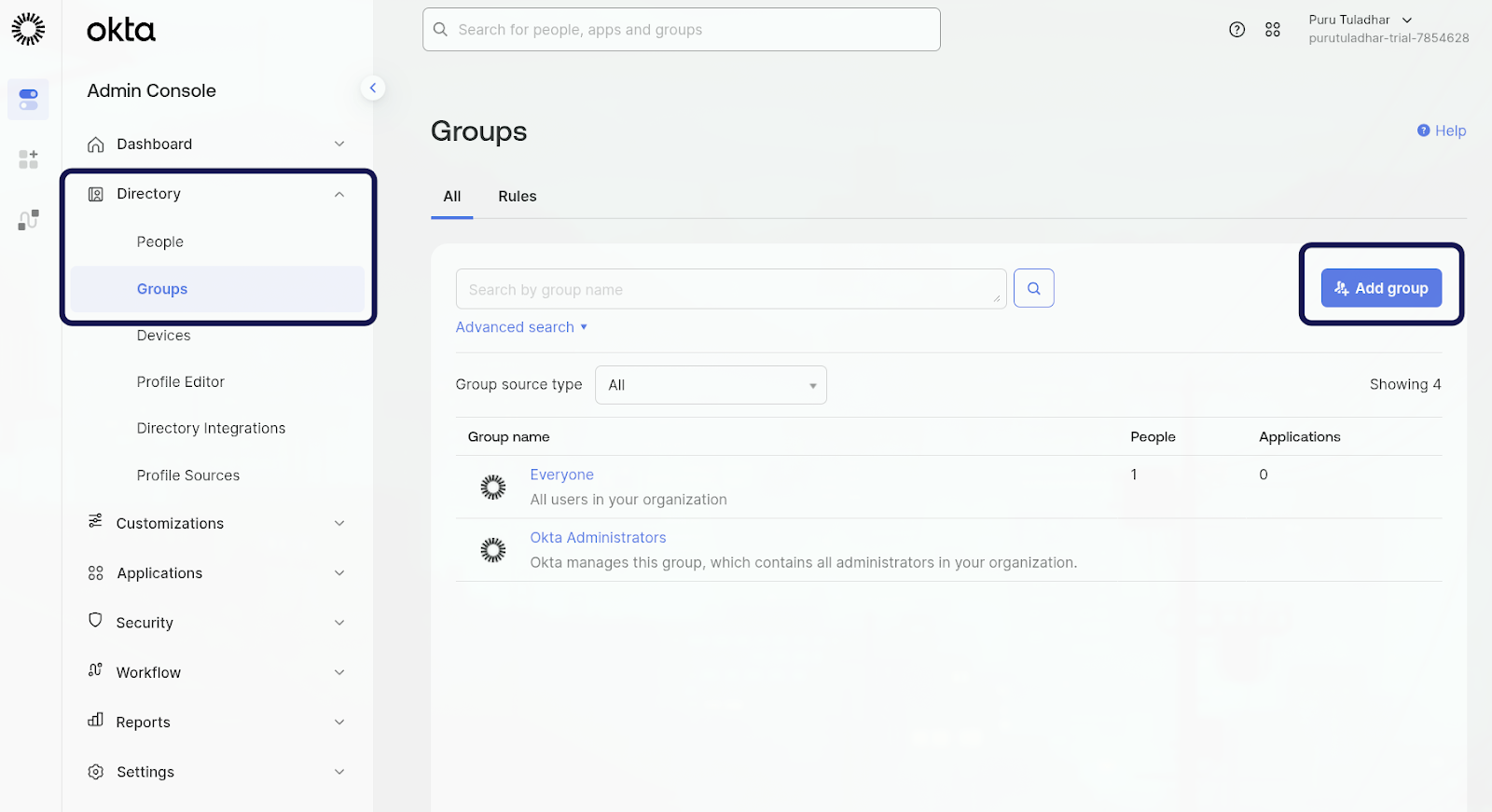
Task: Click the magnifier search button for groups
Action: tap(1033, 289)
